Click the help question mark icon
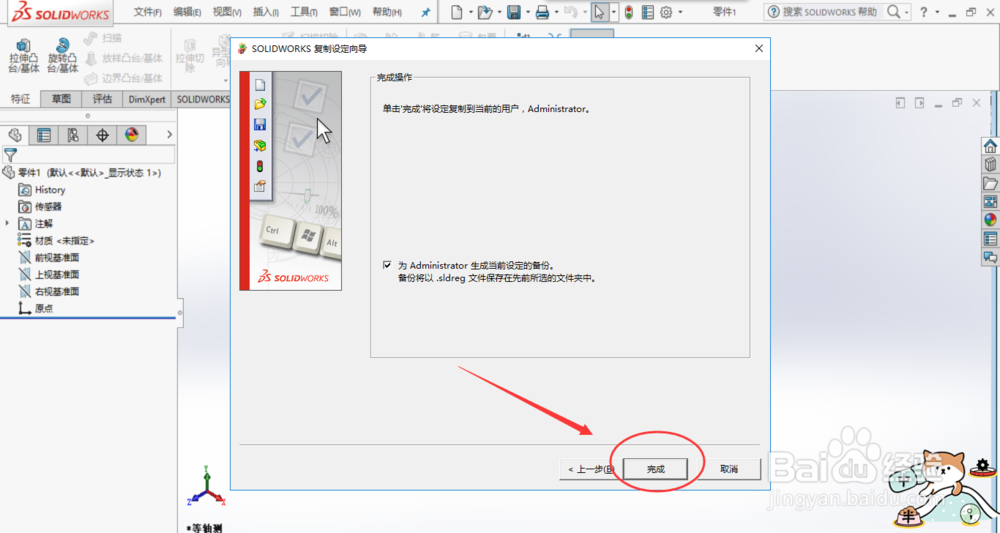 923,12
